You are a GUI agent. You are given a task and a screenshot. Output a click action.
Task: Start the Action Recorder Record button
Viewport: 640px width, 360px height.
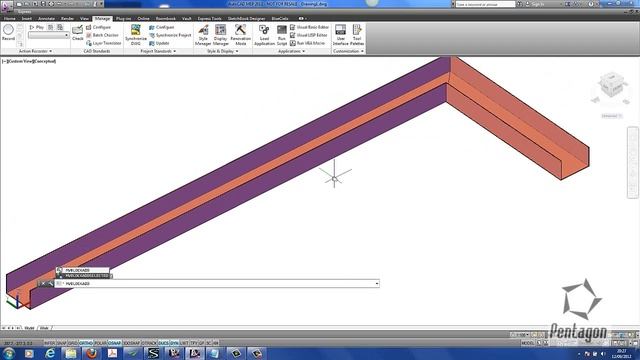click(8, 33)
